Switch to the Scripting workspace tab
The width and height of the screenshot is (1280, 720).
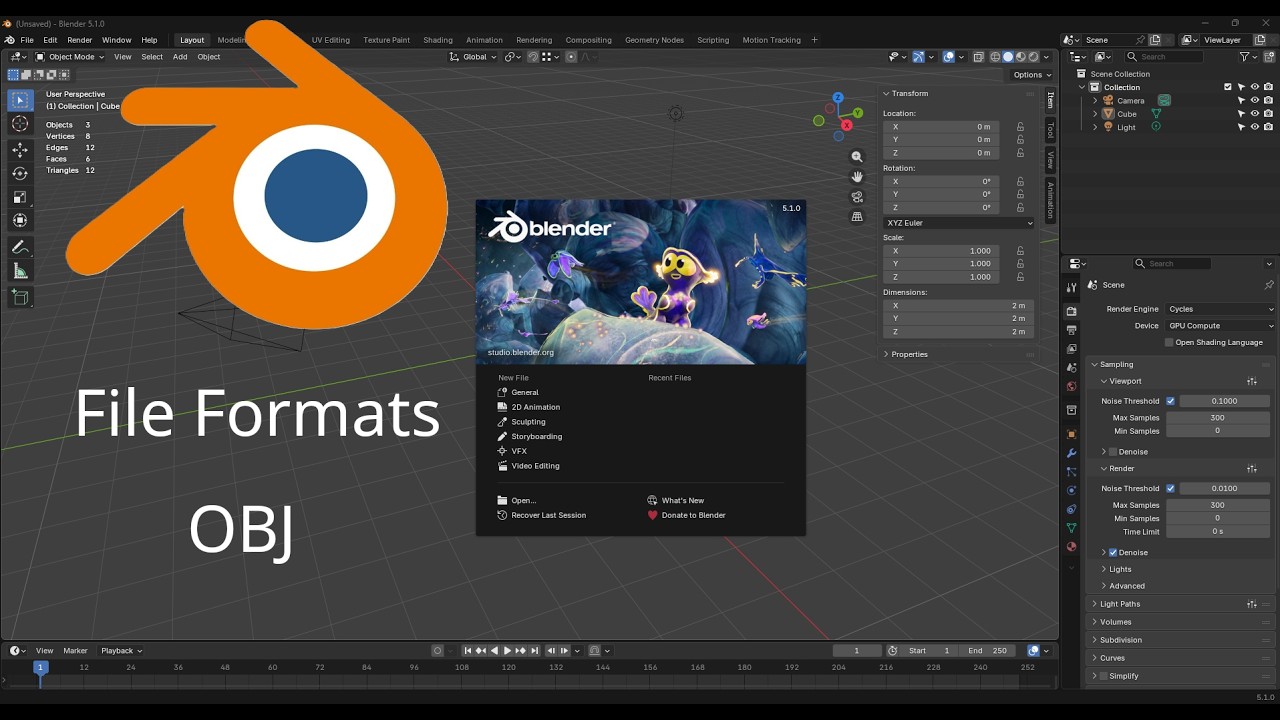pos(713,40)
